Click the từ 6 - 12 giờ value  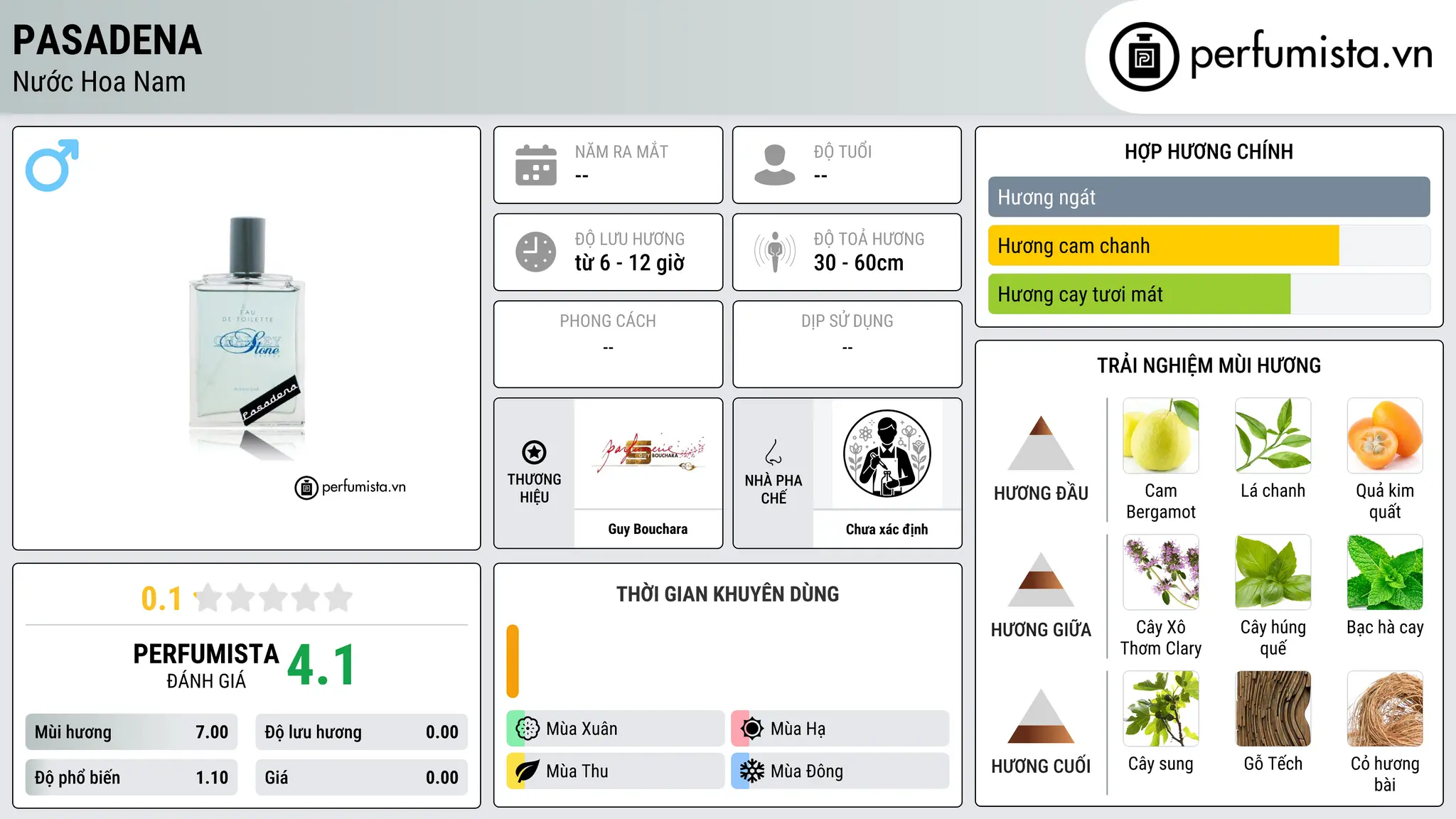click(x=629, y=263)
